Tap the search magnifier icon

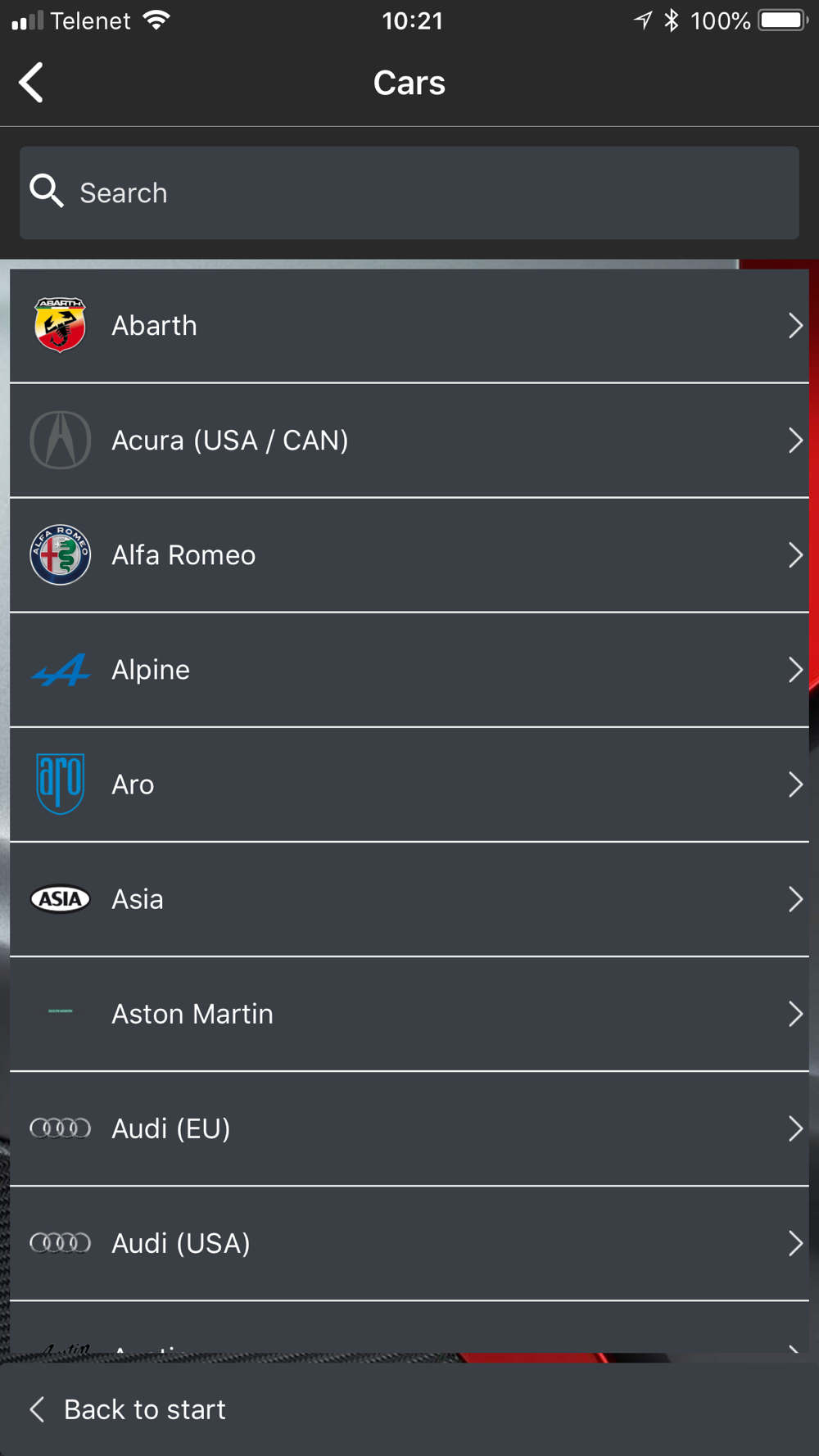(47, 192)
